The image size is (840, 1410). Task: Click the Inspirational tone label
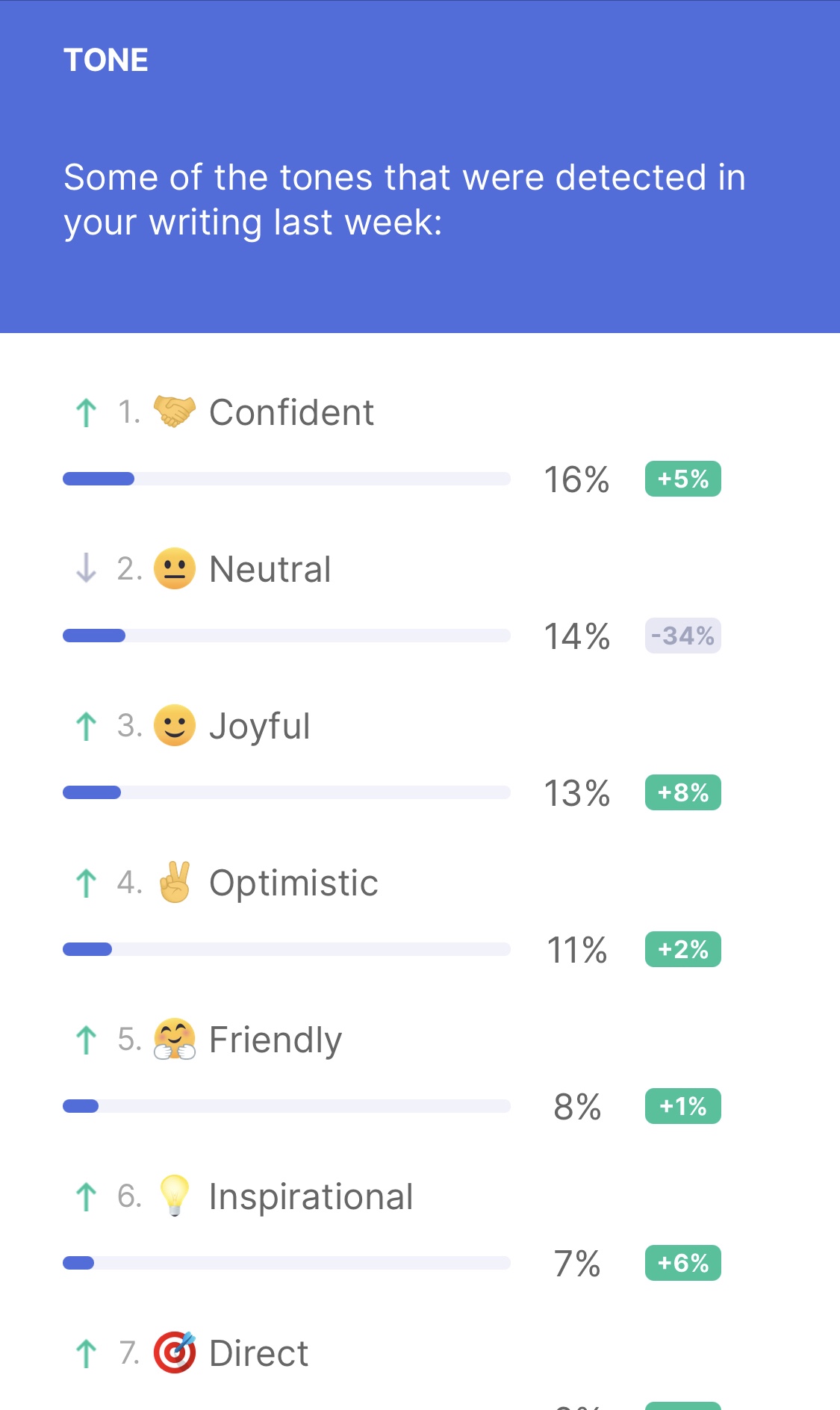[x=311, y=1196]
